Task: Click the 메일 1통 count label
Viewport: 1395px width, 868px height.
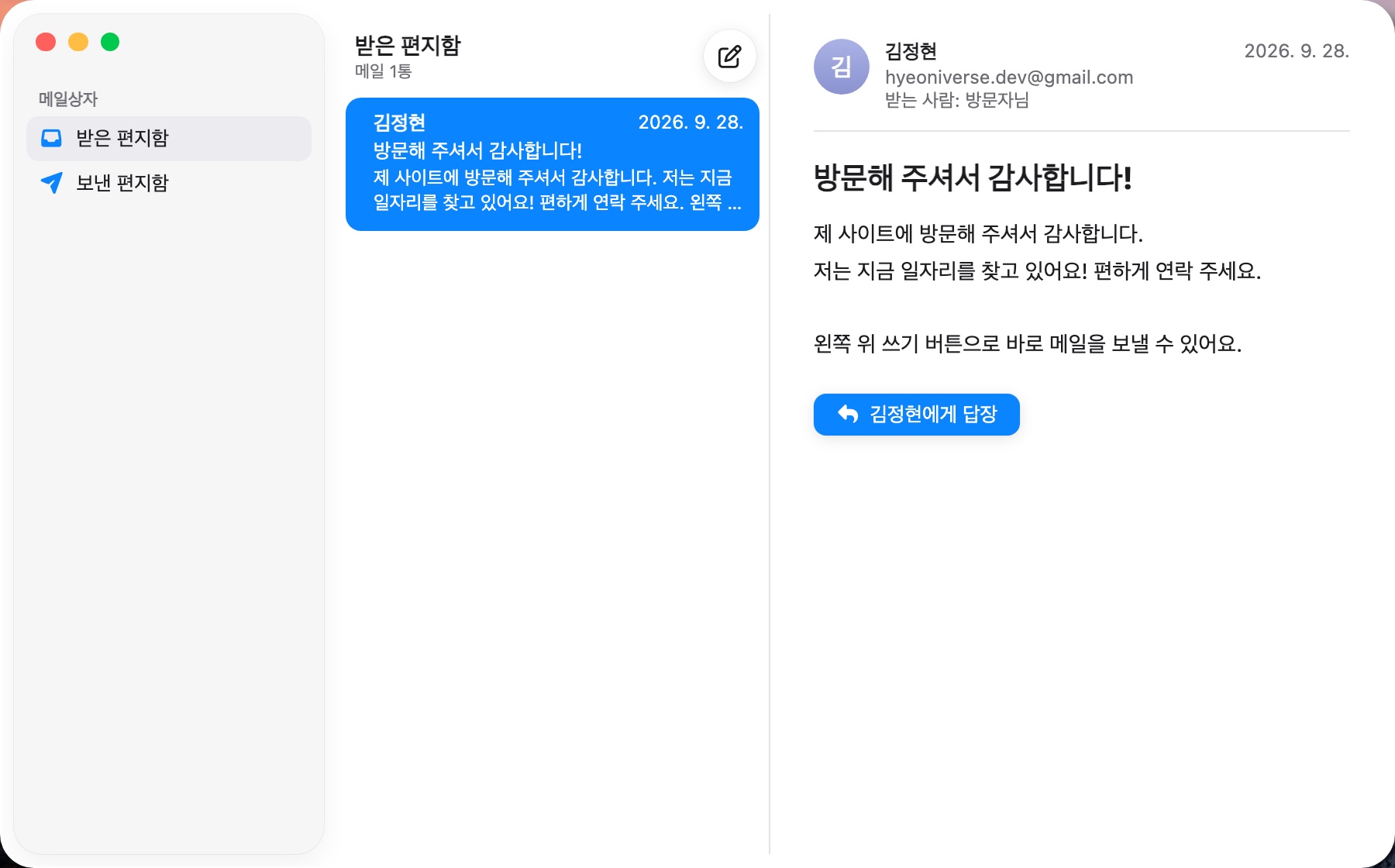Action: click(383, 71)
